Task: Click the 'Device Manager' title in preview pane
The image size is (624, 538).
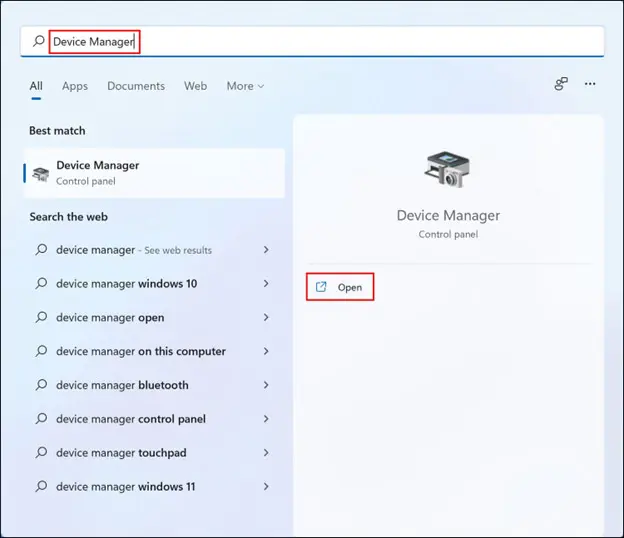Action: 448,215
